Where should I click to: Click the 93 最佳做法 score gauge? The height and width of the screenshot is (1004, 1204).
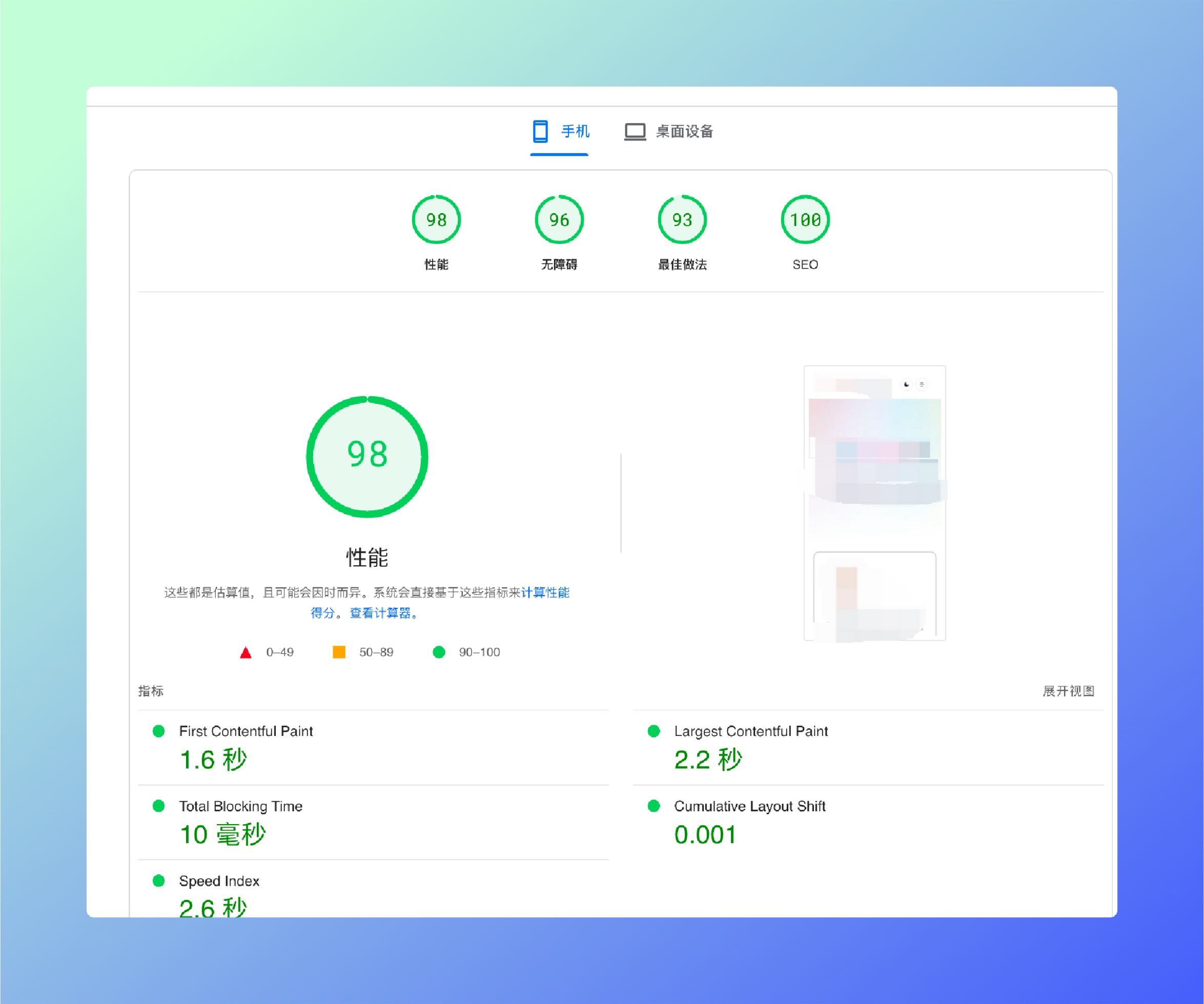[682, 219]
